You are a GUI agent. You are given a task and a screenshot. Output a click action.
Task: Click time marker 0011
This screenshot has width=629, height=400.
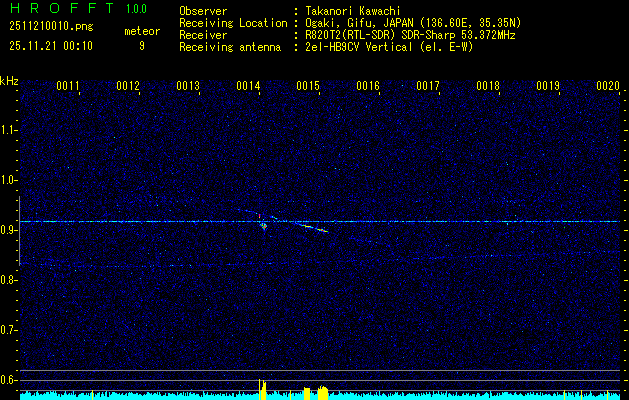click(68, 86)
